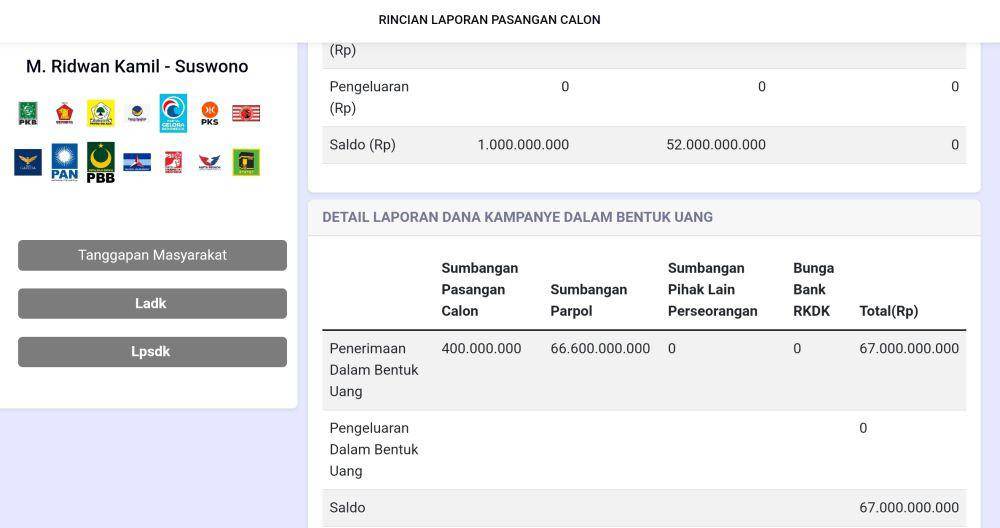
Task: Open the Lpsdk report button
Action: click(x=152, y=352)
